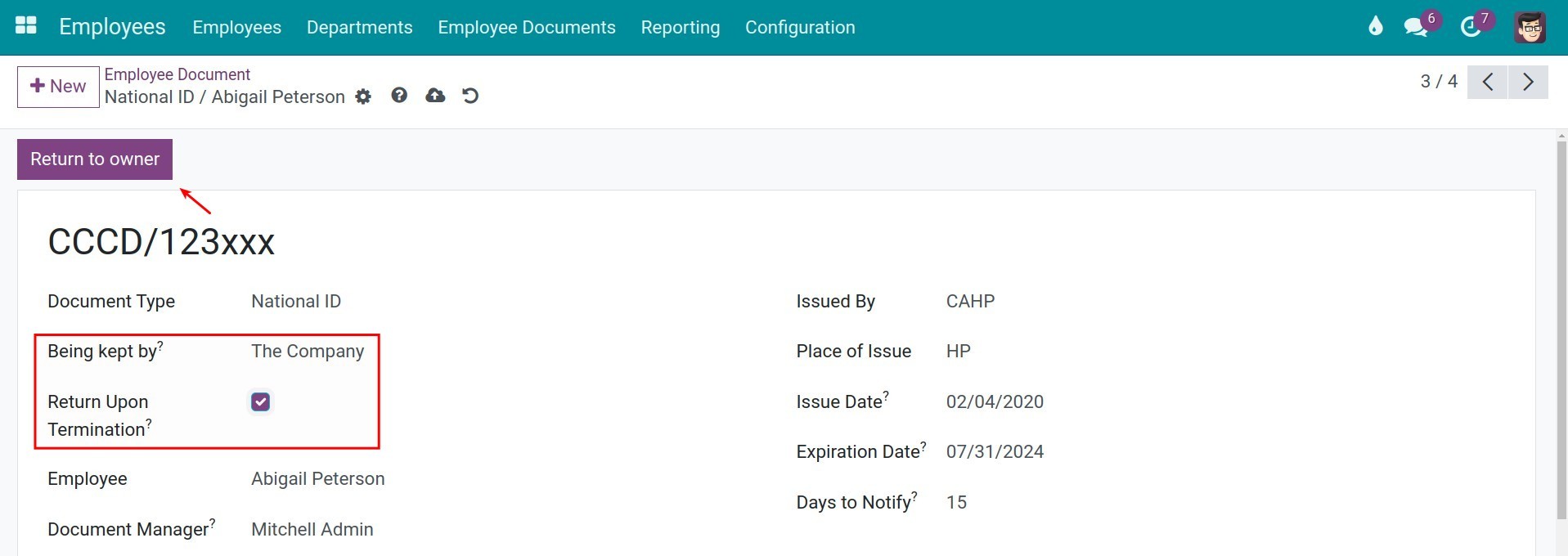
Task: Discard changes with the undo arrow icon
Action: (x=470, y=96)
